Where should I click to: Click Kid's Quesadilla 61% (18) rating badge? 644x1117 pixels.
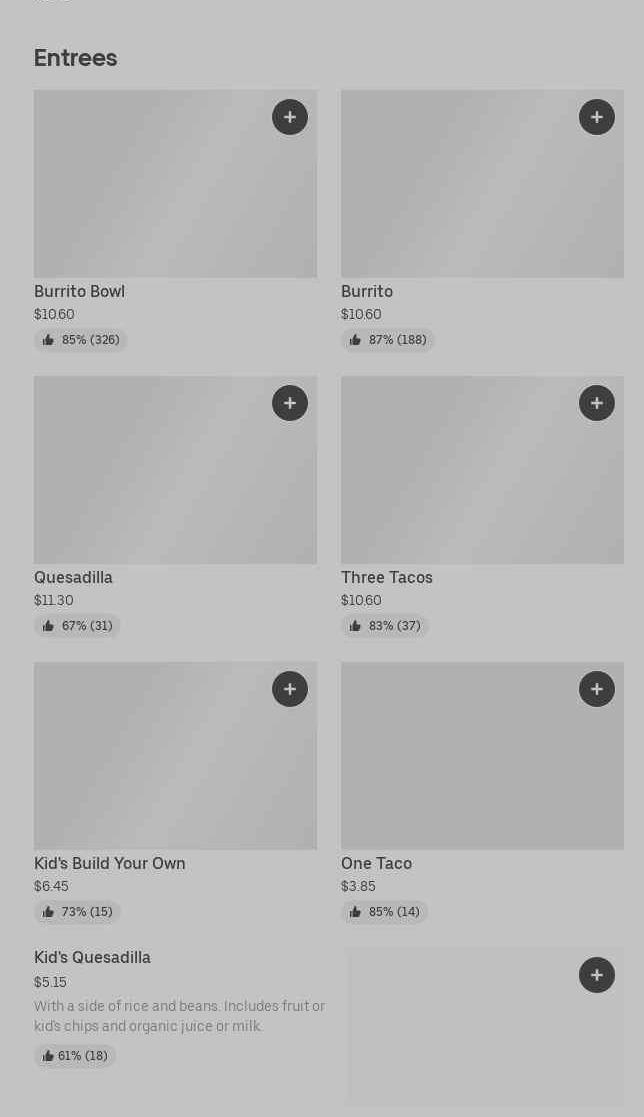(x=75, y=1056)
